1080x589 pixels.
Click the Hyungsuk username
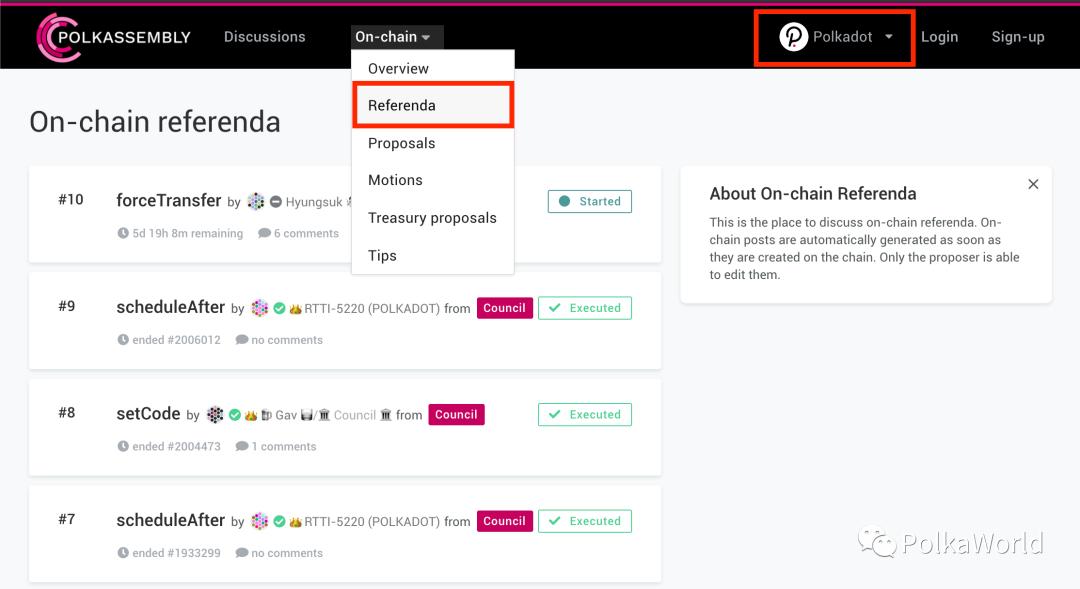(314, 202)
